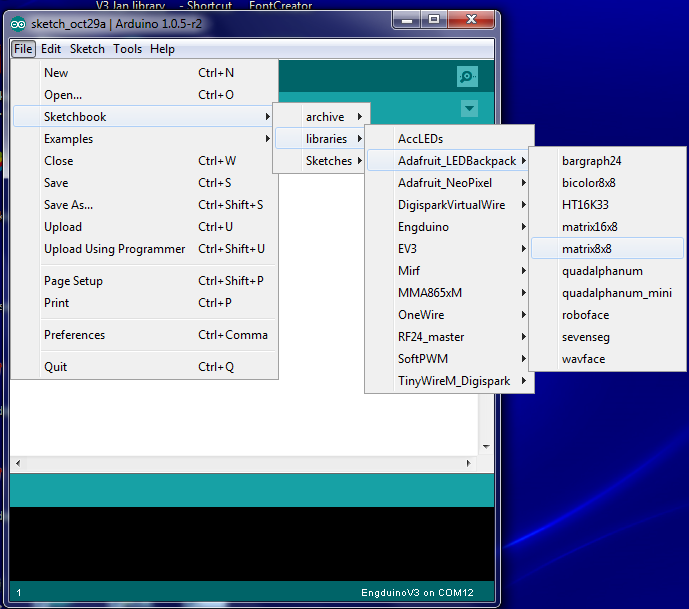Open the wavface example
Screen dimensions: 689x609
coord(607,359)
